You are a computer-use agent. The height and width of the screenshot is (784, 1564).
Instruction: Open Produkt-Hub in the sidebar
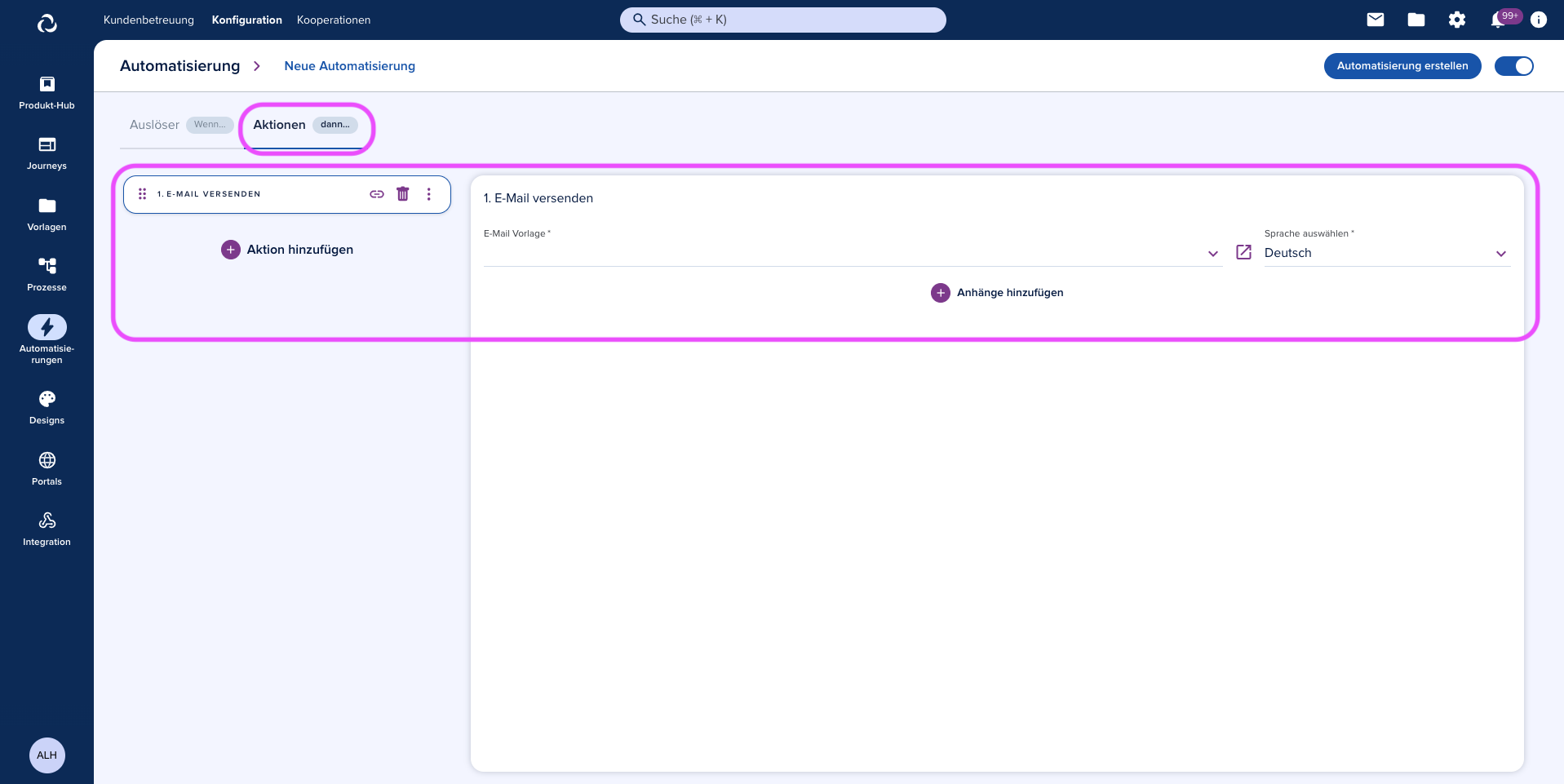point(47,93)
